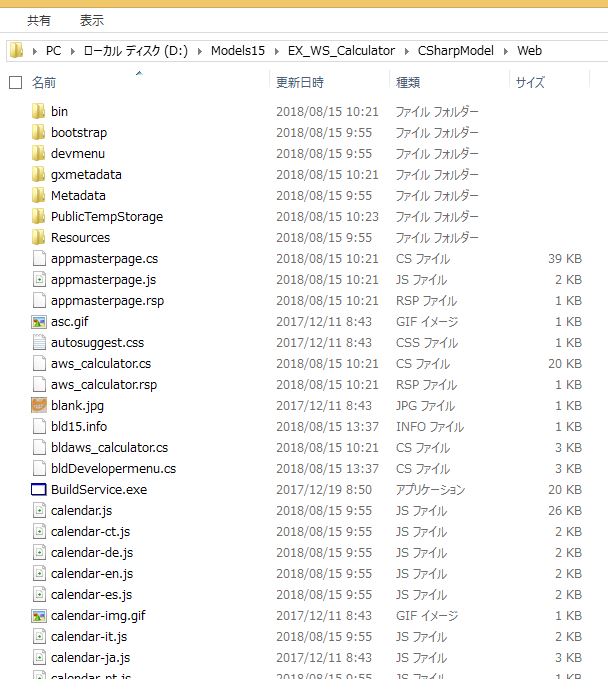Expand the chevron after EX_WS_Calculator
This screenshot has height=695, width=608.
point(406,51)
